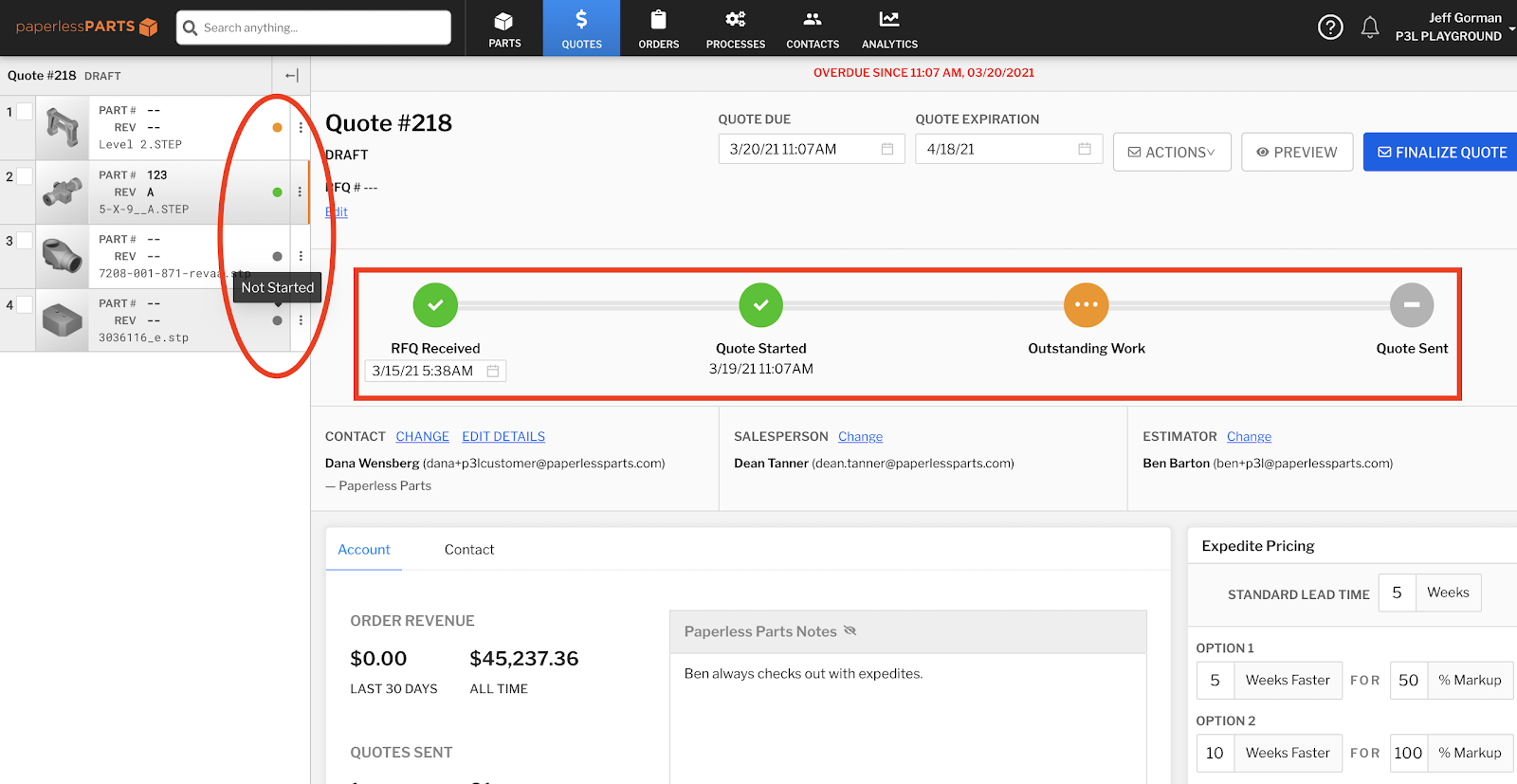Click the search magnifier icon
1517x784 pixels.
click(x=190, y=27)
